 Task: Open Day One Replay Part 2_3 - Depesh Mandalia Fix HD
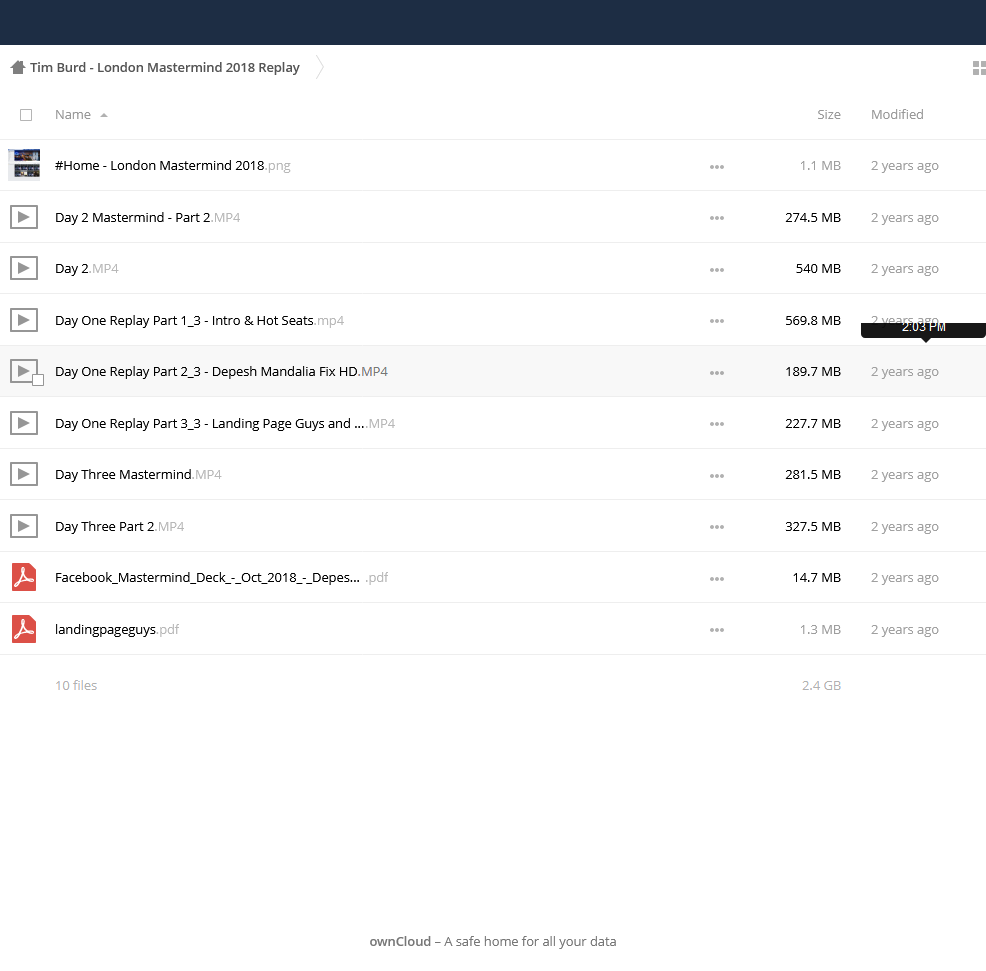pyautogui.click(x=221, y=372)
